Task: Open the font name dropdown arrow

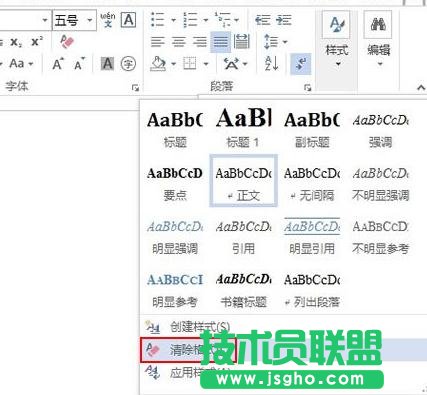Action: (x=45, y=21)
